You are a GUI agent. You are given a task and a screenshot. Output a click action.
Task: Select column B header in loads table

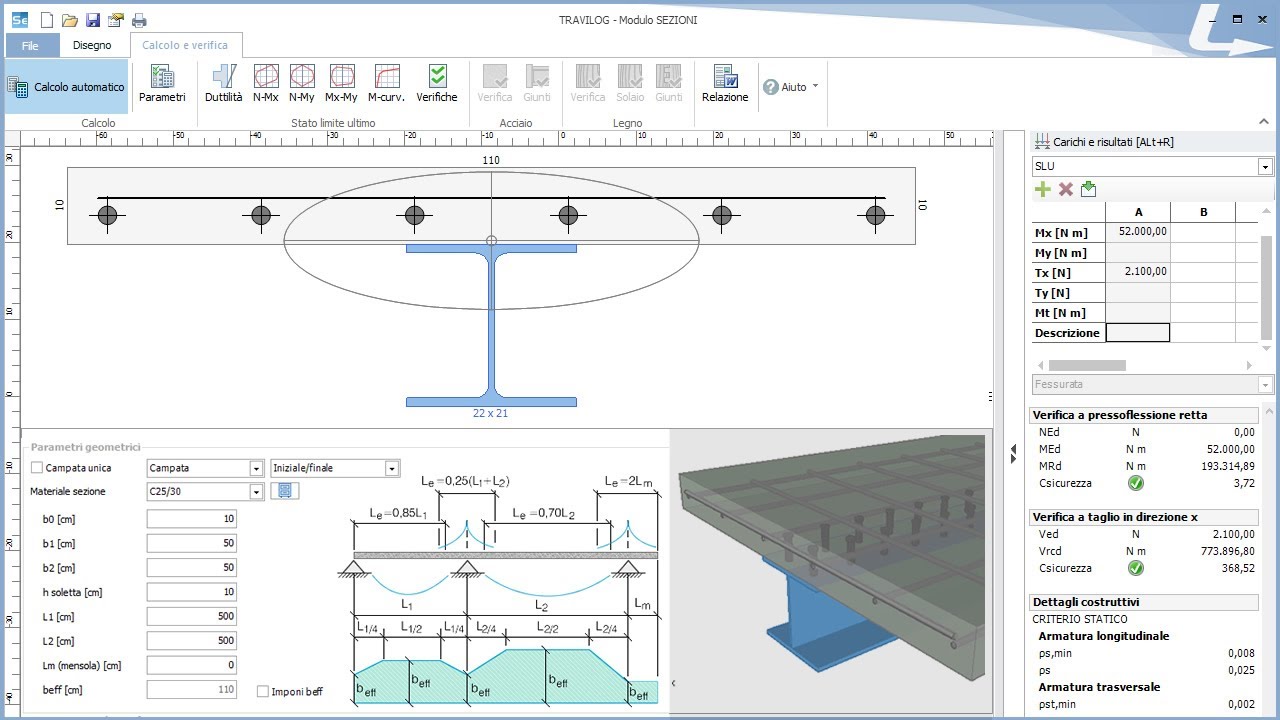pyautogui.click(x=1203, y=212)
